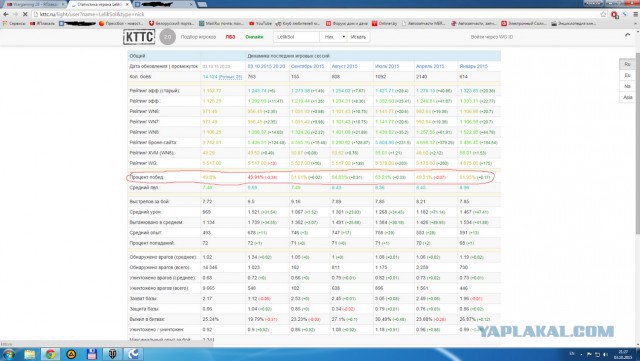Image resolution: width=640 pixels, height=361 pixels.
Task: Select the Eu region button
Action: [627, 75]
